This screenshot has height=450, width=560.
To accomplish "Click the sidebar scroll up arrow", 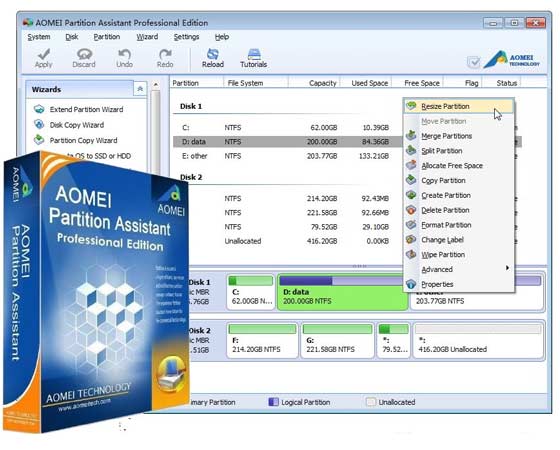I will tap(156, 85).
